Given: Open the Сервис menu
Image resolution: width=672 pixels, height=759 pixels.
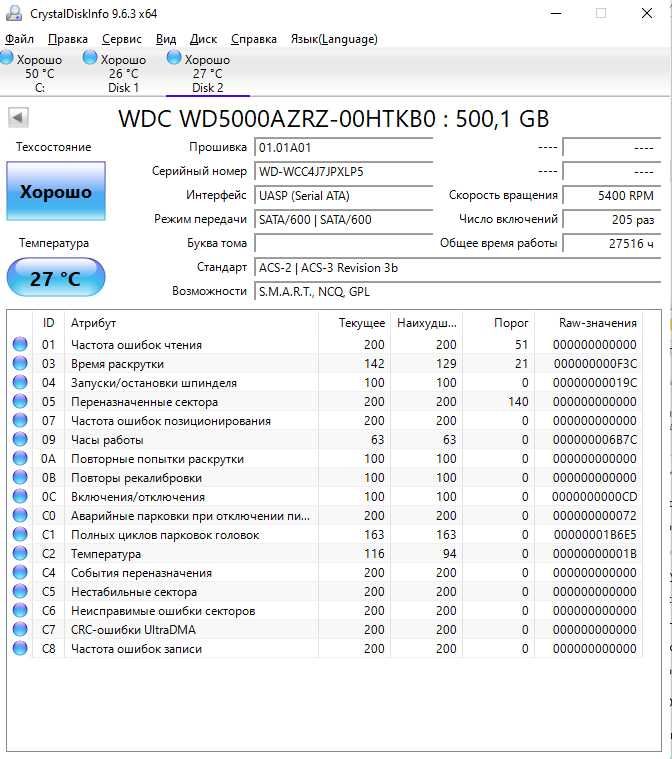Looking at the screenshot, I should click(122, 39).
